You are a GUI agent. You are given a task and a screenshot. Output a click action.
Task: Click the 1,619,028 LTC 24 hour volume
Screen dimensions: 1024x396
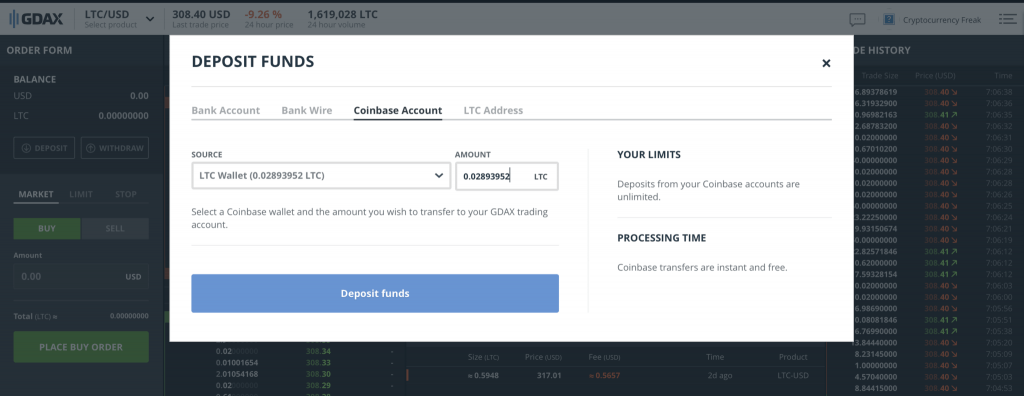(342, 14)
